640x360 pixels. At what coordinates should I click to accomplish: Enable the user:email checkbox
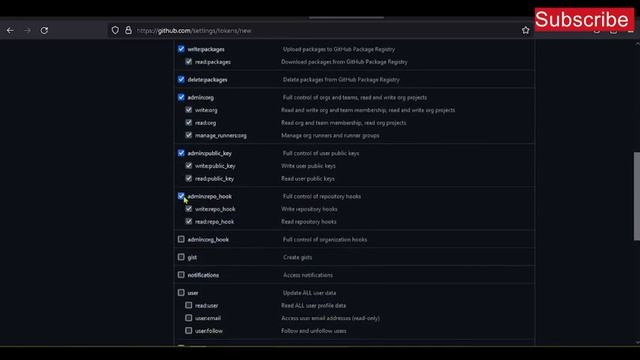point(189,318)
